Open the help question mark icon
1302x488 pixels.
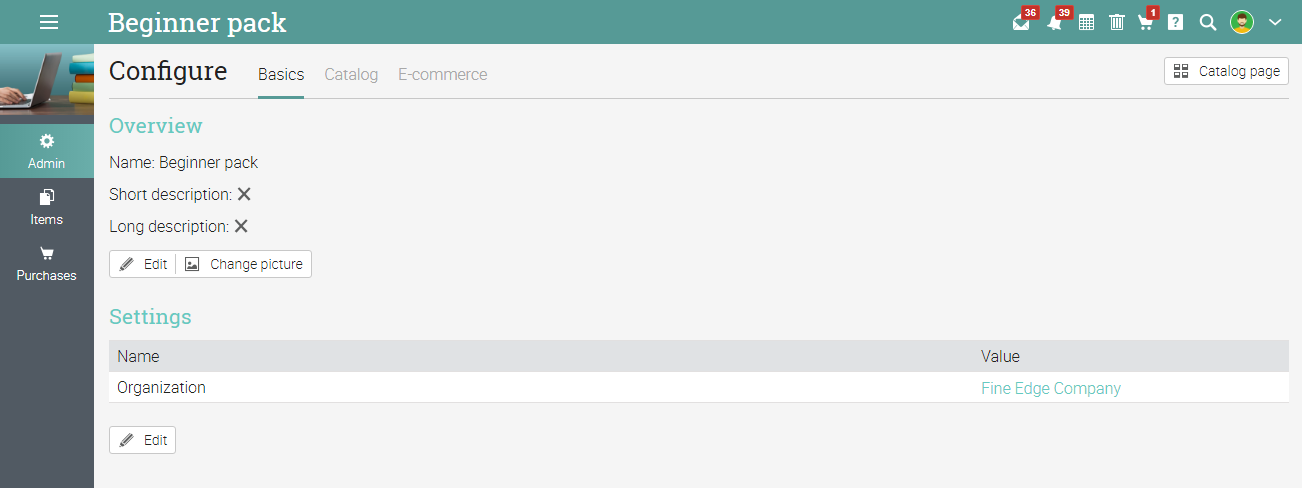click(x=1176, y=22)
